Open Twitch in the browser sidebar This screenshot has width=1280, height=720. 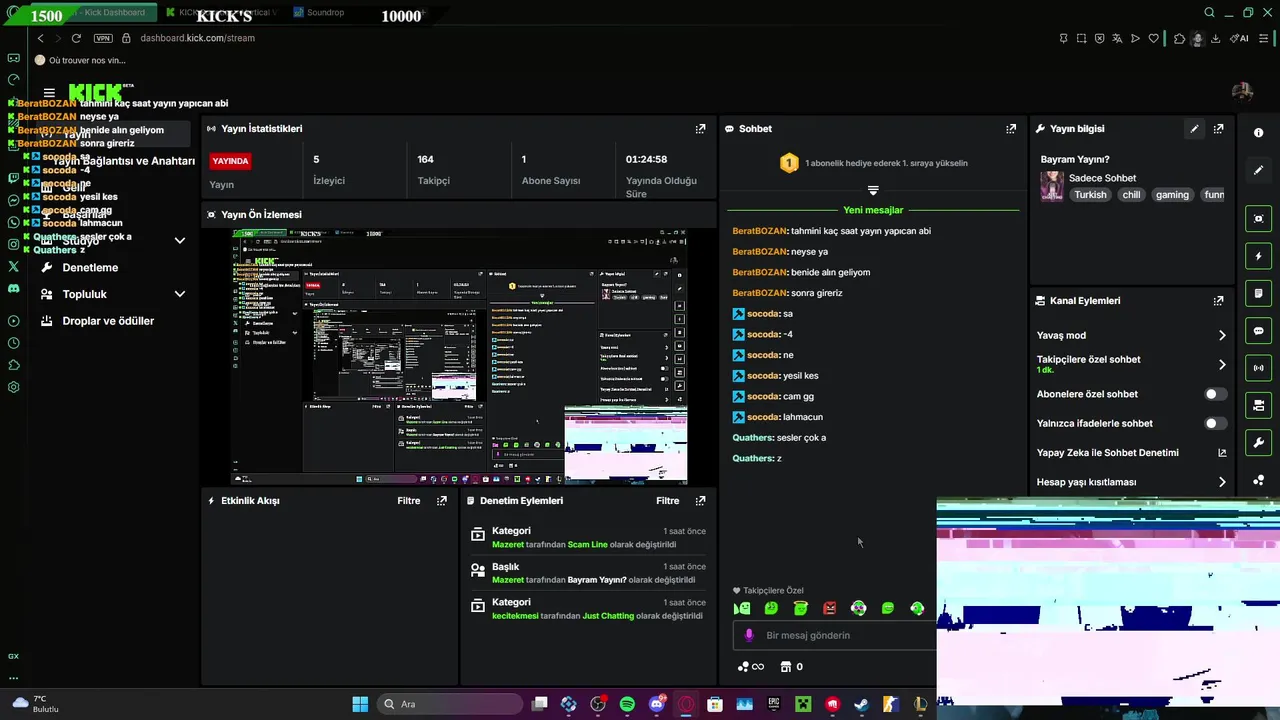(x=13, y=178)
